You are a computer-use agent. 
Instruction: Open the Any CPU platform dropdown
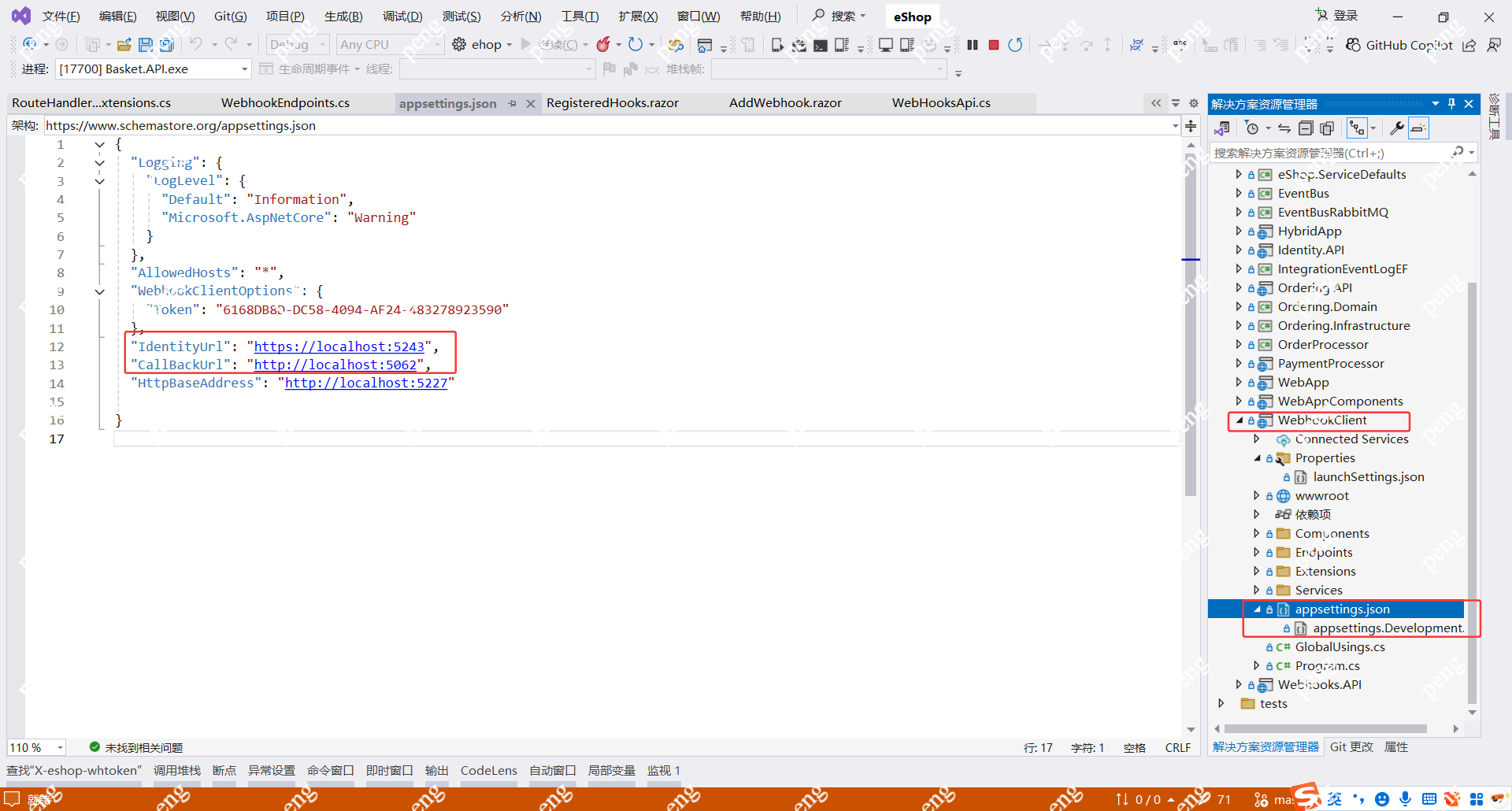click(x=390, y=45)
